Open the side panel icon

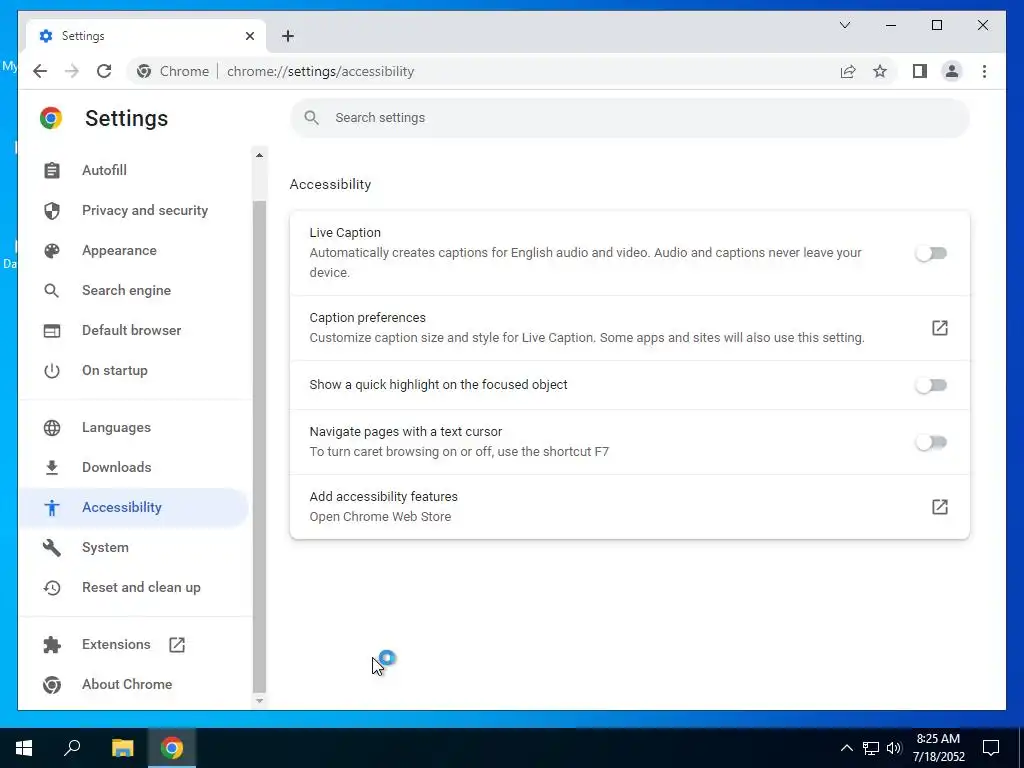pyautogui.click(x=920, y=71)
